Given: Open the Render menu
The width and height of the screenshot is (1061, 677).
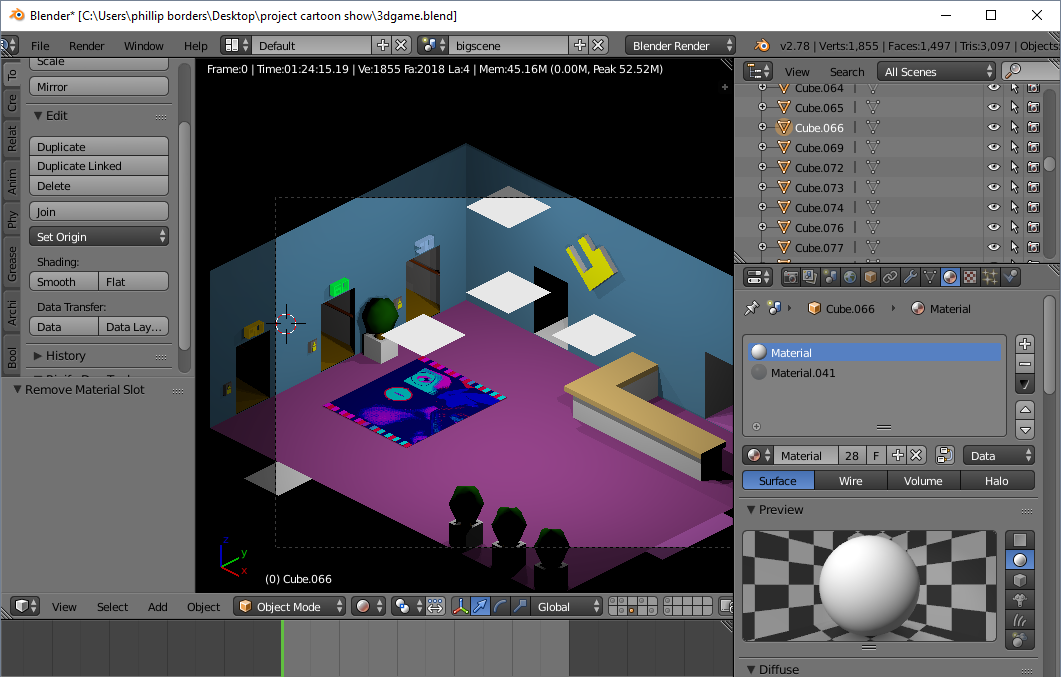Looking at the screenshot, I should [x=87, y=46].
